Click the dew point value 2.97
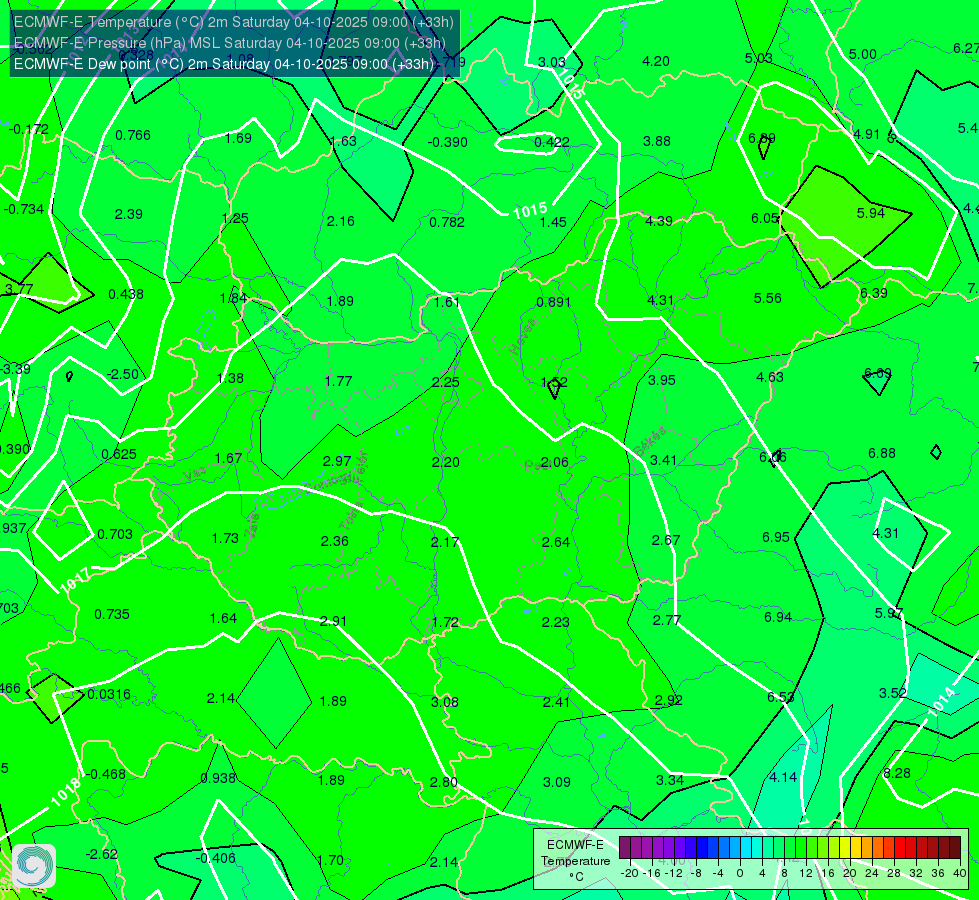Screen dimensions: 979x900 pos(337,461)
